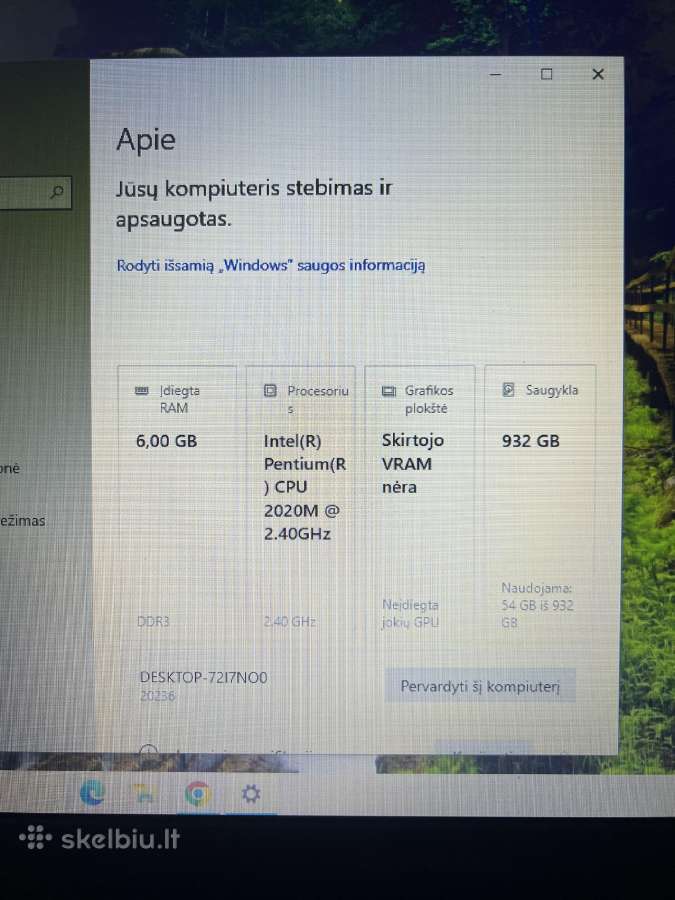Screen dimensions: 675x900
Task: Select the computer name DESKTOP-72I7NO0
Action: point(204,677)
